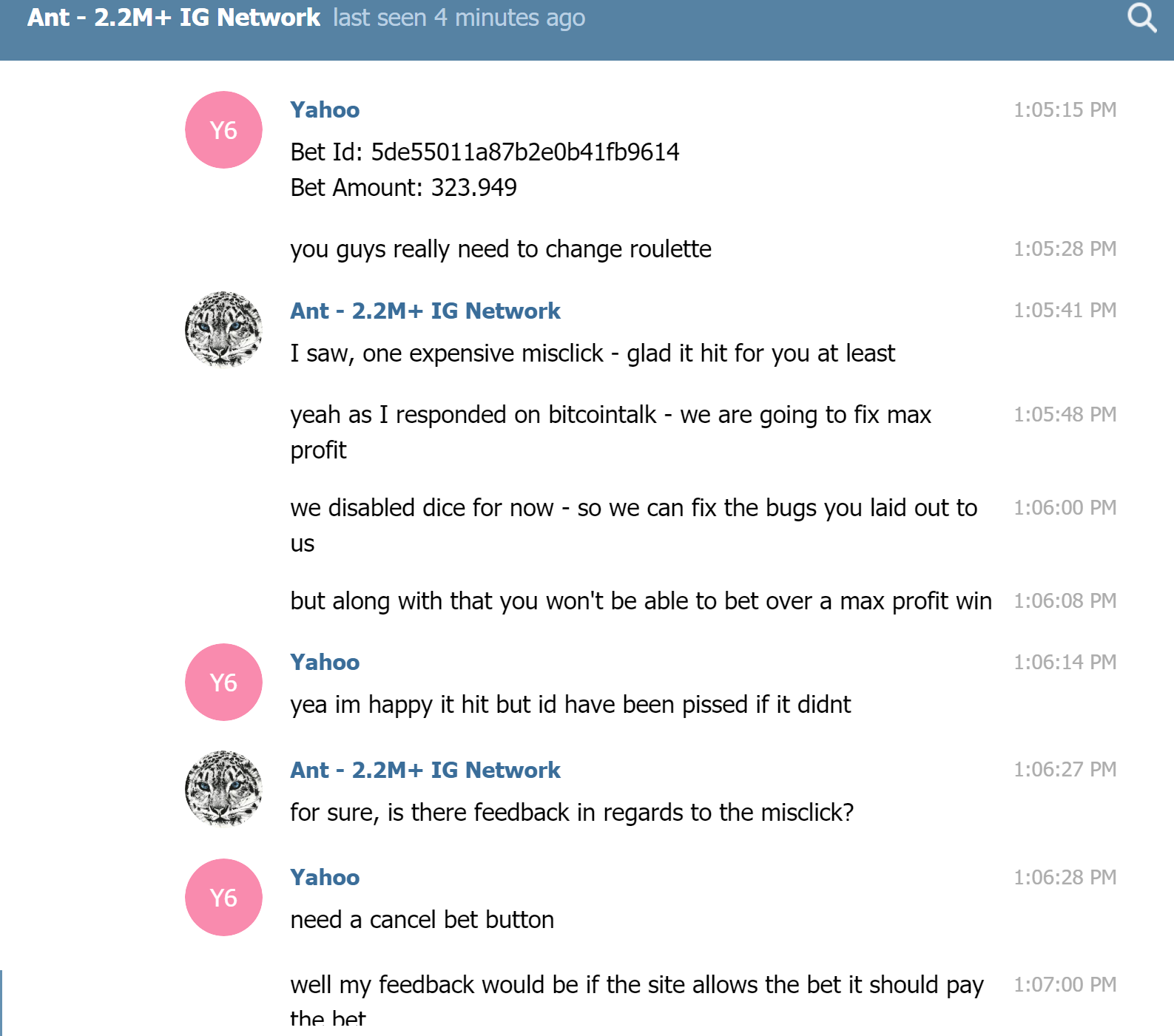The image size is (1174, 1036).
Task: Click the 1:05:28 PM timestamp
Action: coord(1065,249)
